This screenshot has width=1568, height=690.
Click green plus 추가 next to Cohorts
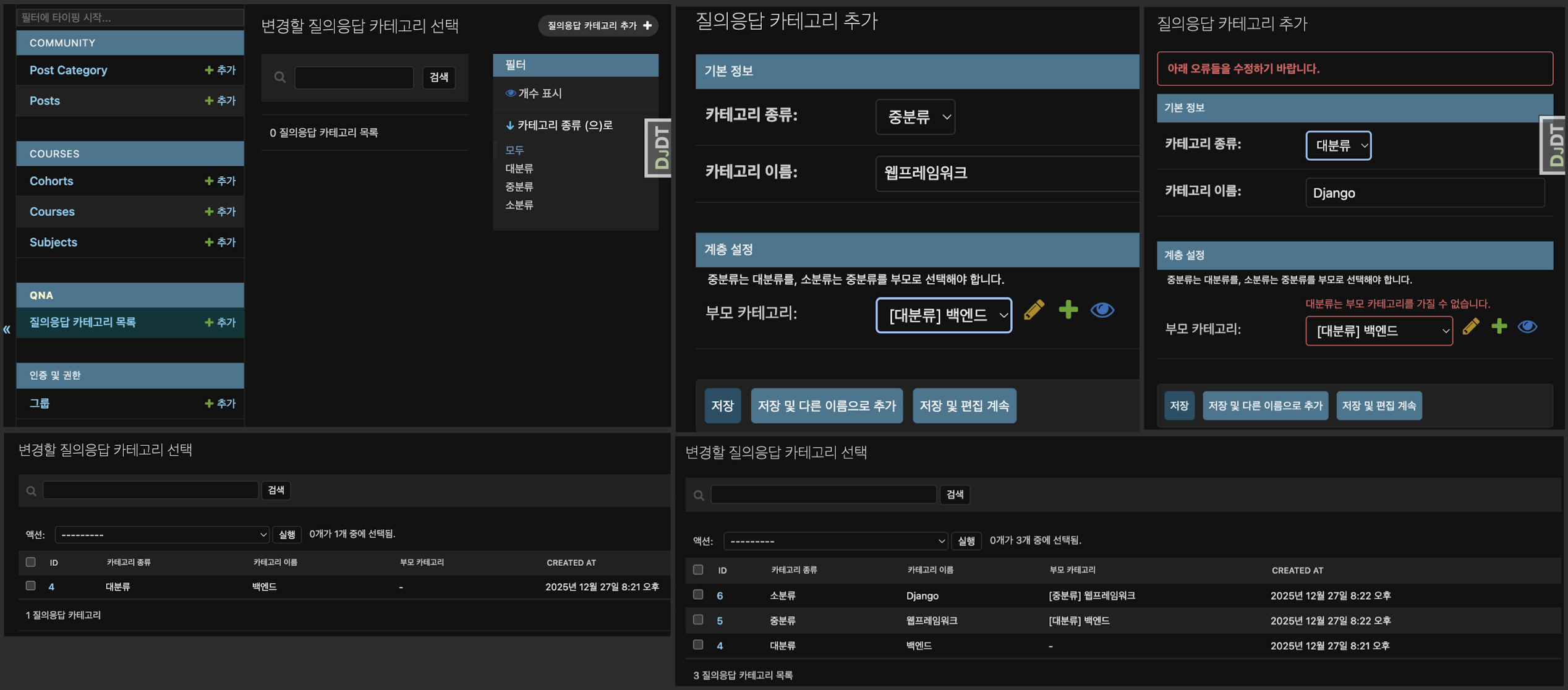pos(219,181)
